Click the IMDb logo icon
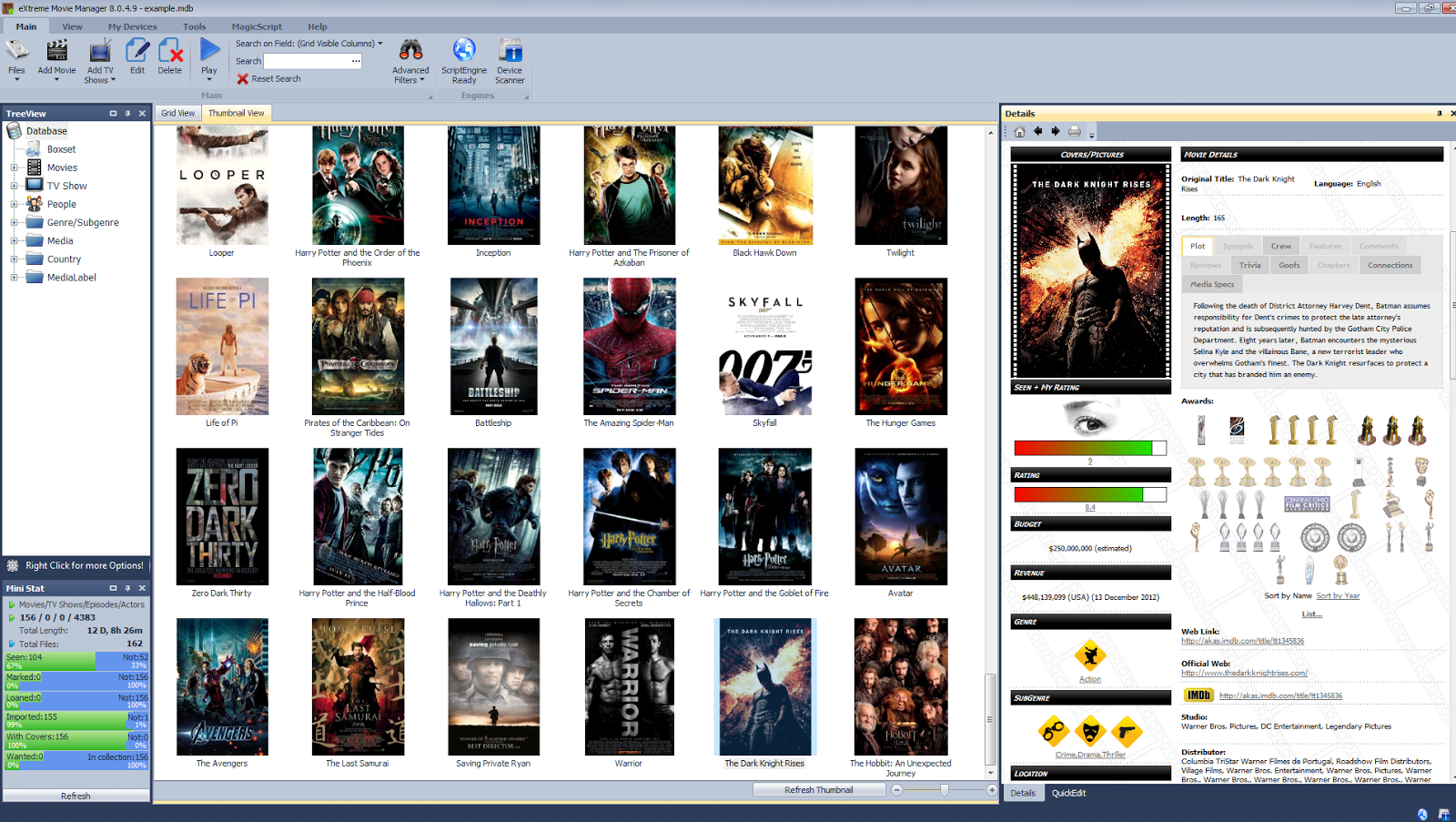Viewport: 1456px width, 822px height. [x=1198, y=695]
